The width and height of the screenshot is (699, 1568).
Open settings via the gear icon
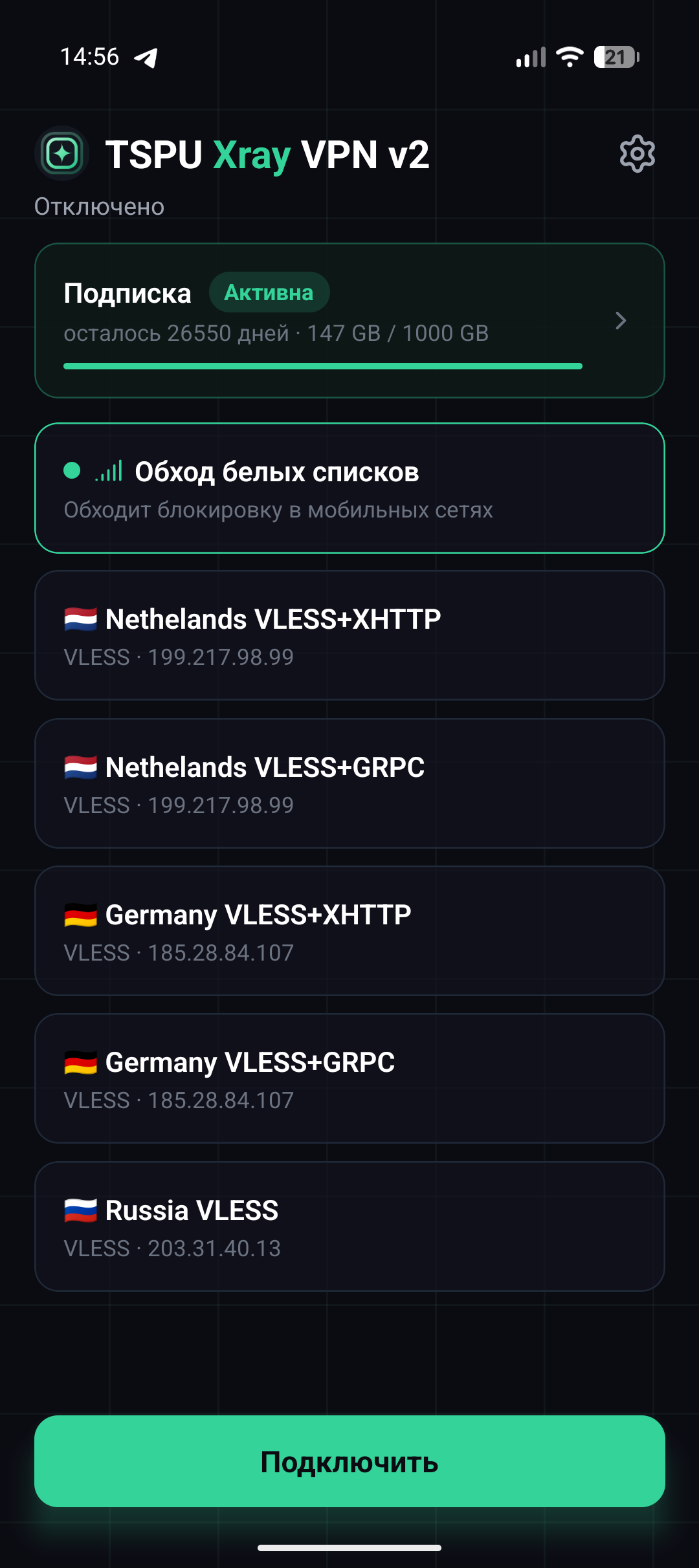638,154
